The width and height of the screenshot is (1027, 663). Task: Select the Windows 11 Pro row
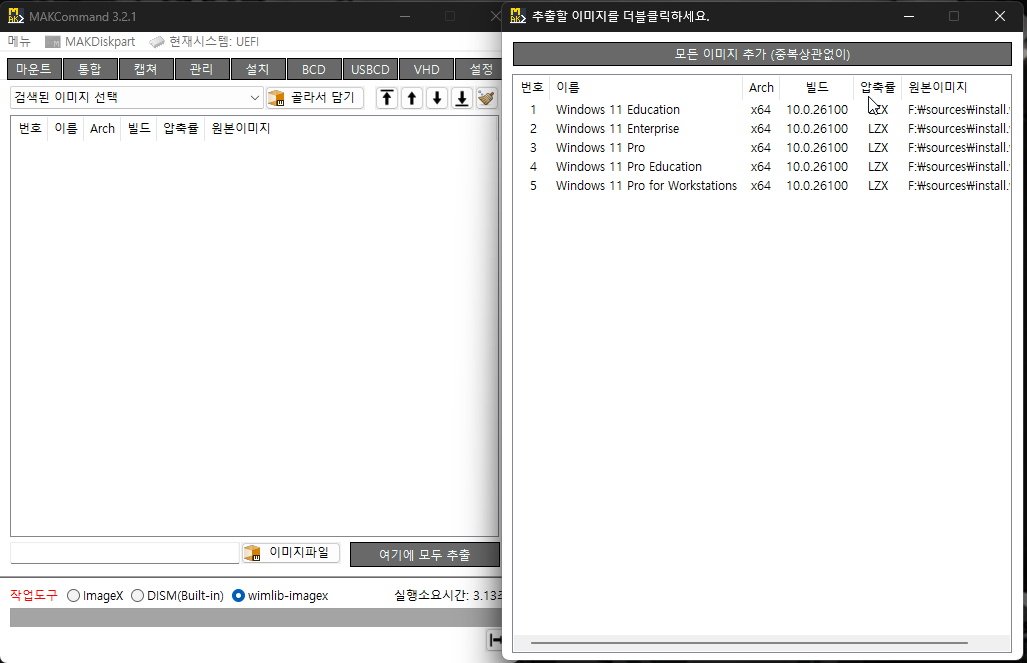(762, 147)
